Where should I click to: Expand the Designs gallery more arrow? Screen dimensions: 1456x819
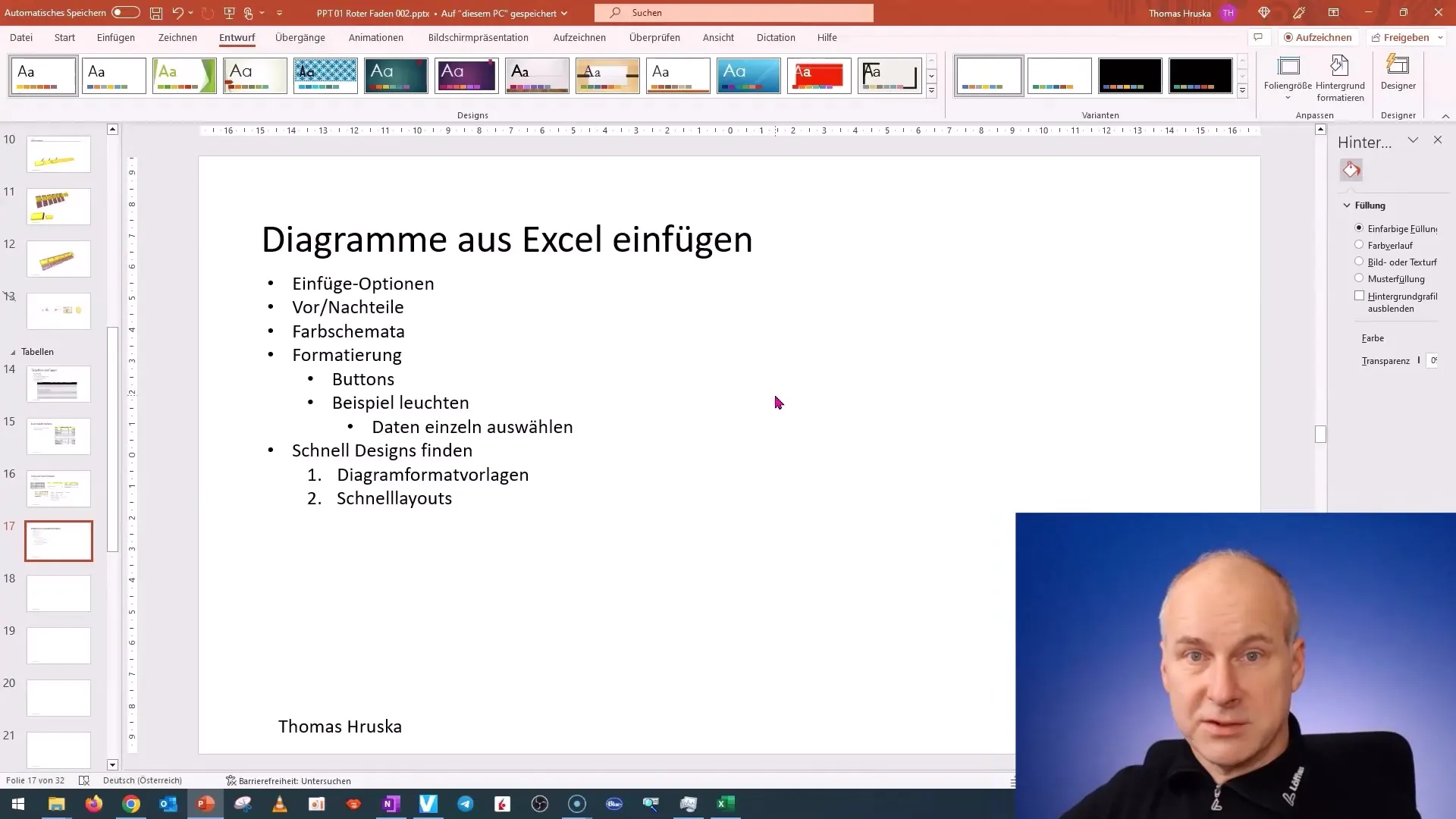tap(931, 91)
